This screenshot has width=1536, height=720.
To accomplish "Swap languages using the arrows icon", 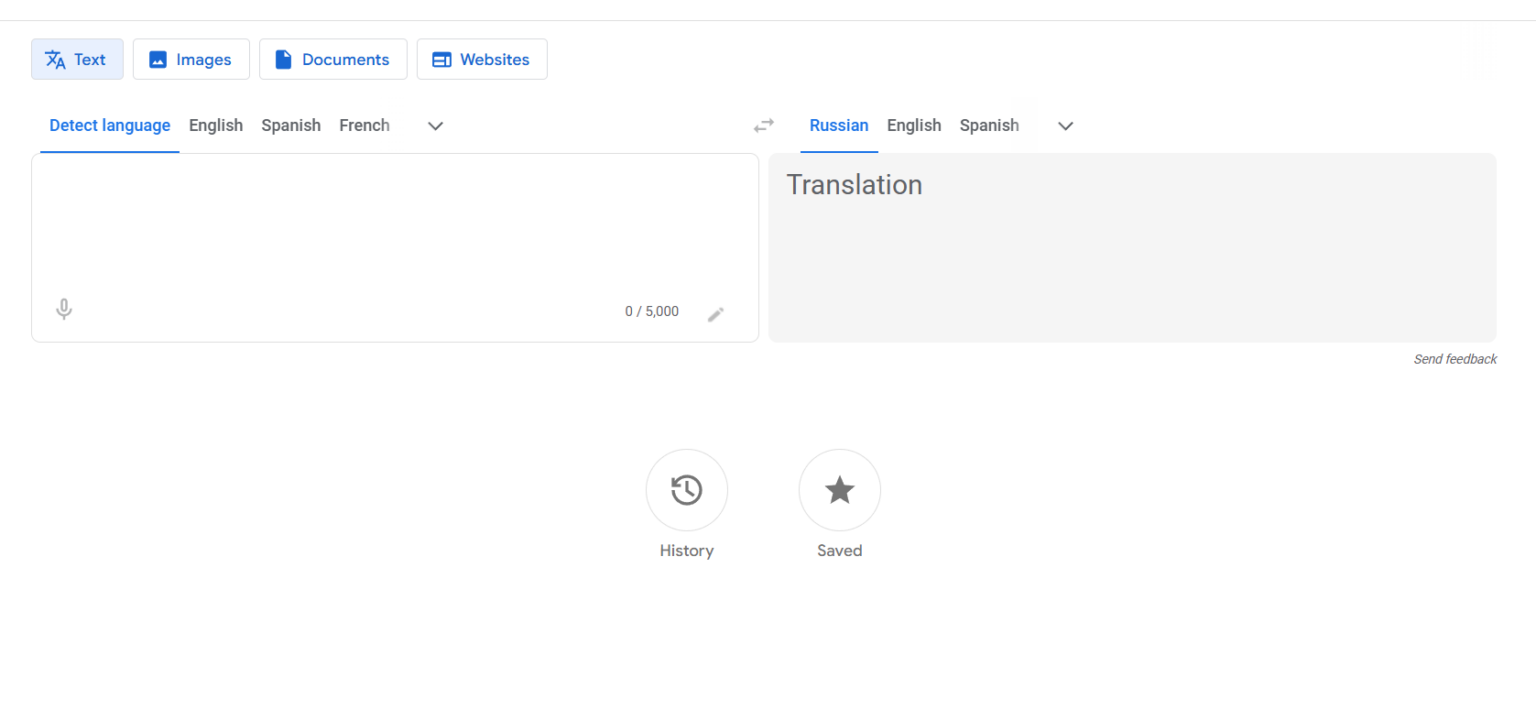I will click(764, 126).
